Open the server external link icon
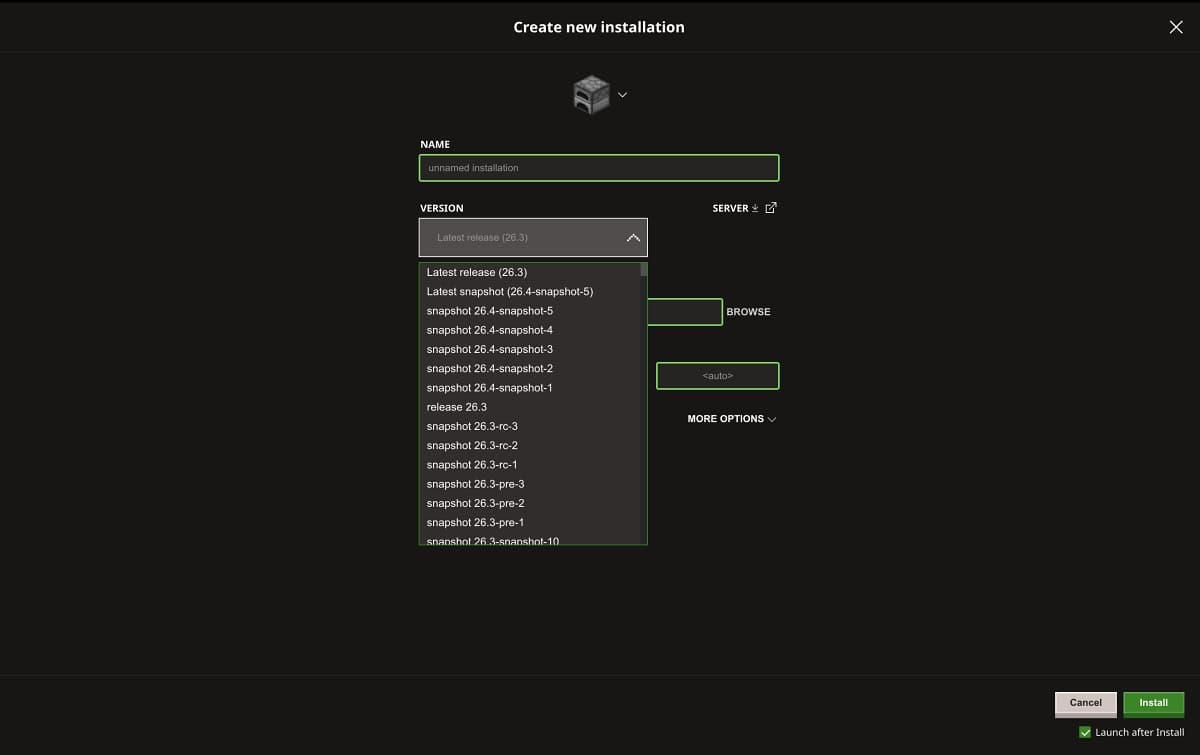Viewport: 1200px width, 755px height. (770, 208)
